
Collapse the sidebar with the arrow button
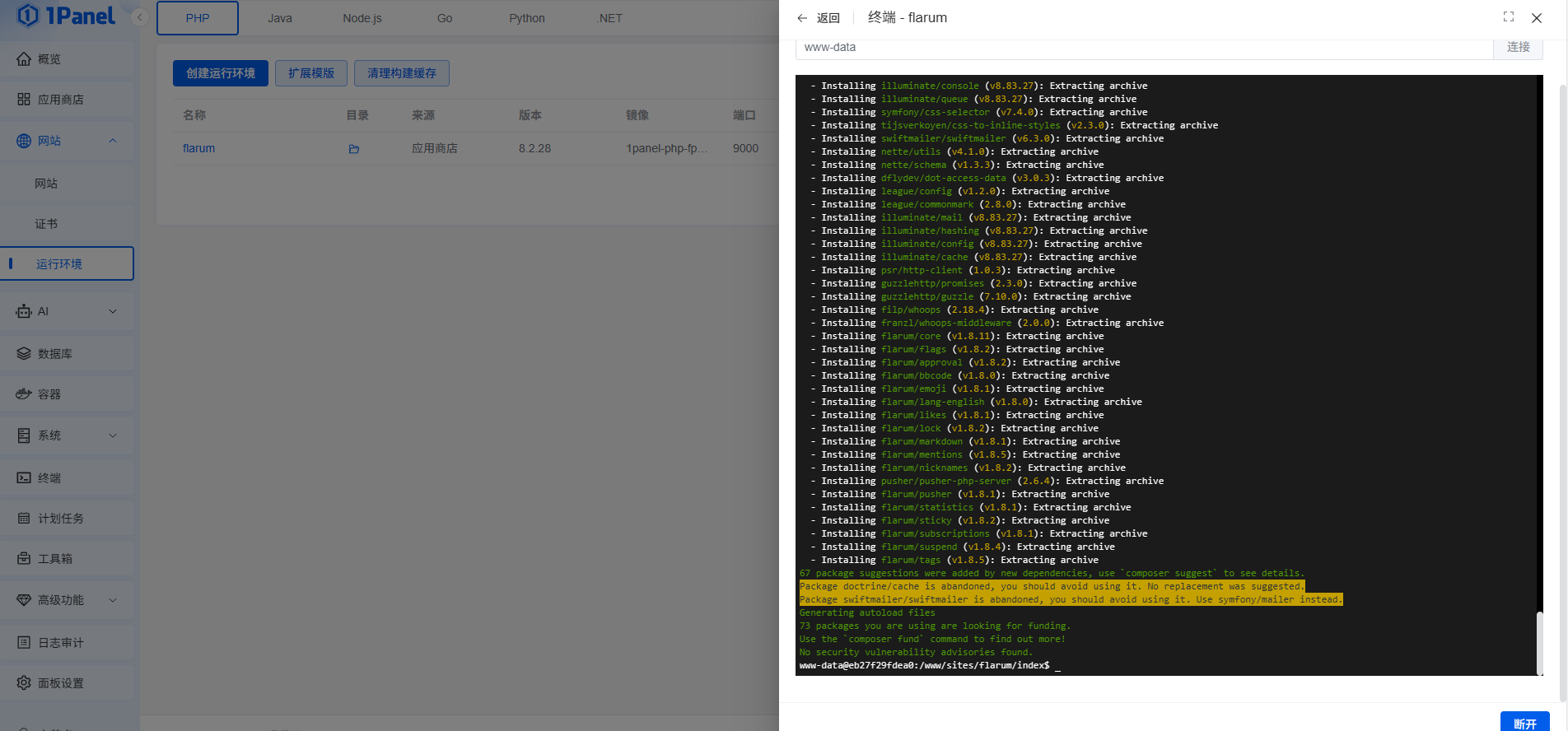point(140,17)
